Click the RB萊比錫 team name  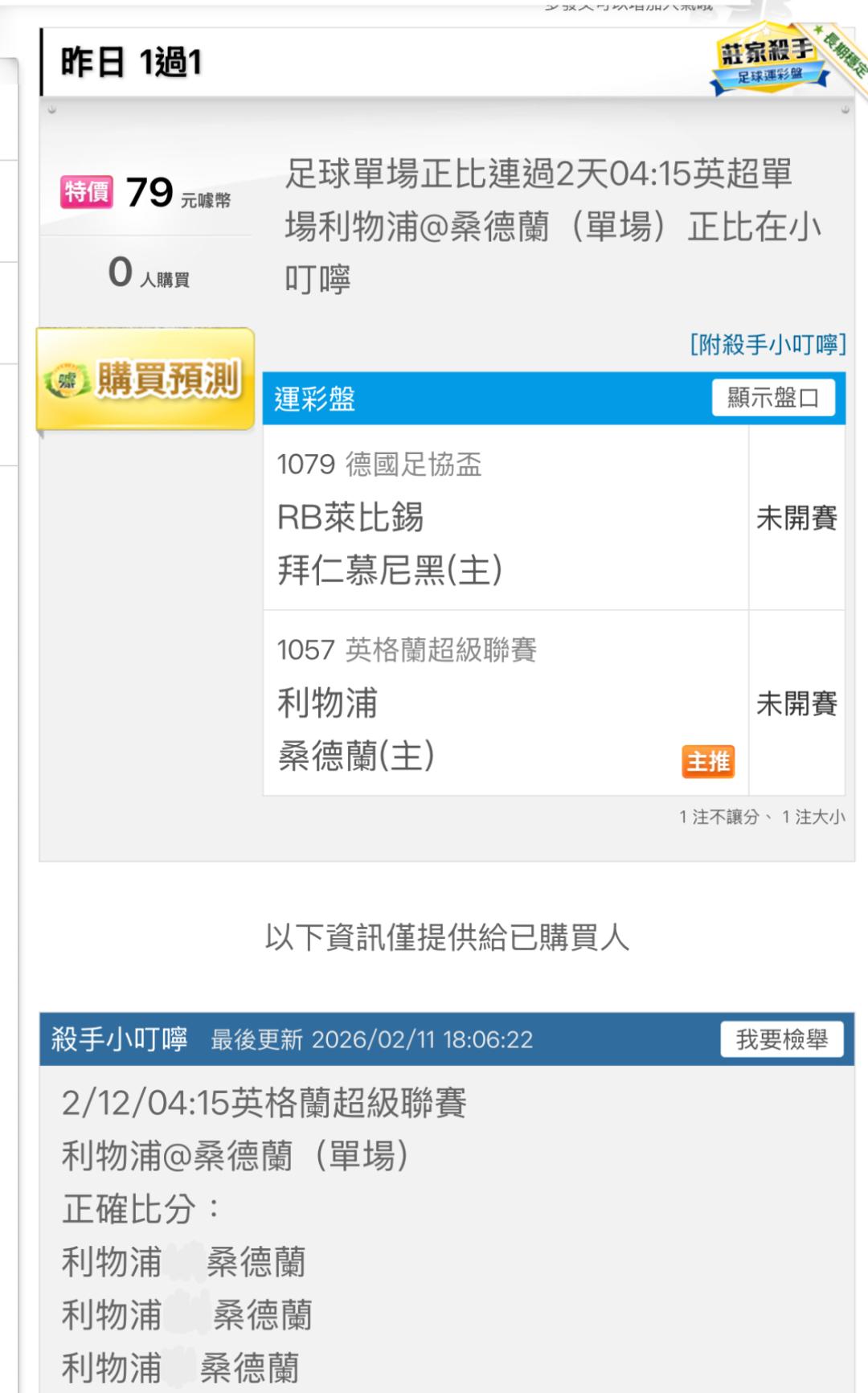pyautogui.click(x=350, y=518)
